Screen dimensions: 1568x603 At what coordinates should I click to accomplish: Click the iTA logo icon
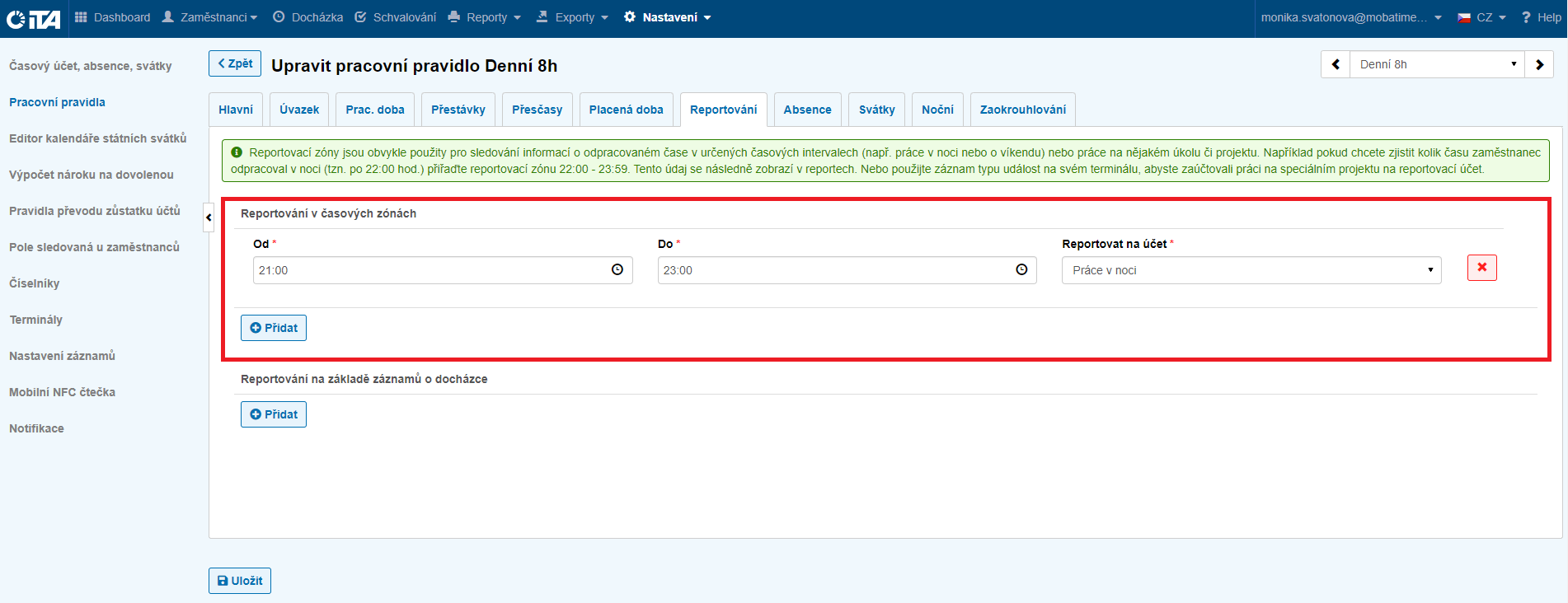pyautogui.click(x=33, y=18)
